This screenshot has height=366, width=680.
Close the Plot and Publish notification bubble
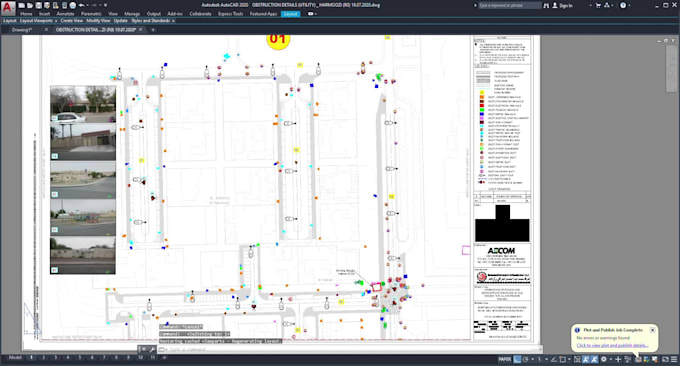[x=652, y=330]
